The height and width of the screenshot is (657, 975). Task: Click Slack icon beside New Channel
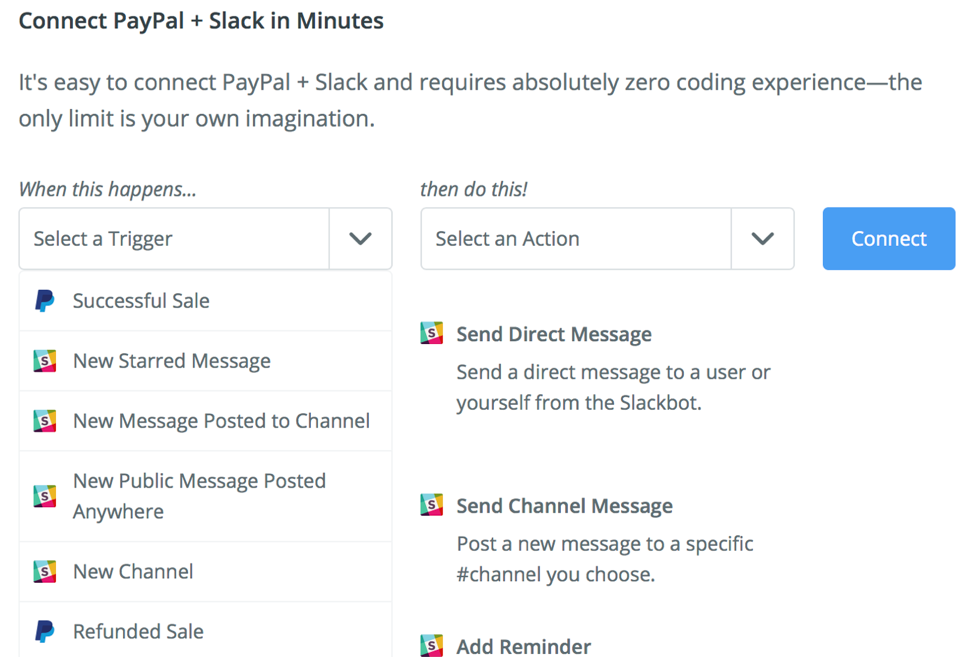coord(45,572)
